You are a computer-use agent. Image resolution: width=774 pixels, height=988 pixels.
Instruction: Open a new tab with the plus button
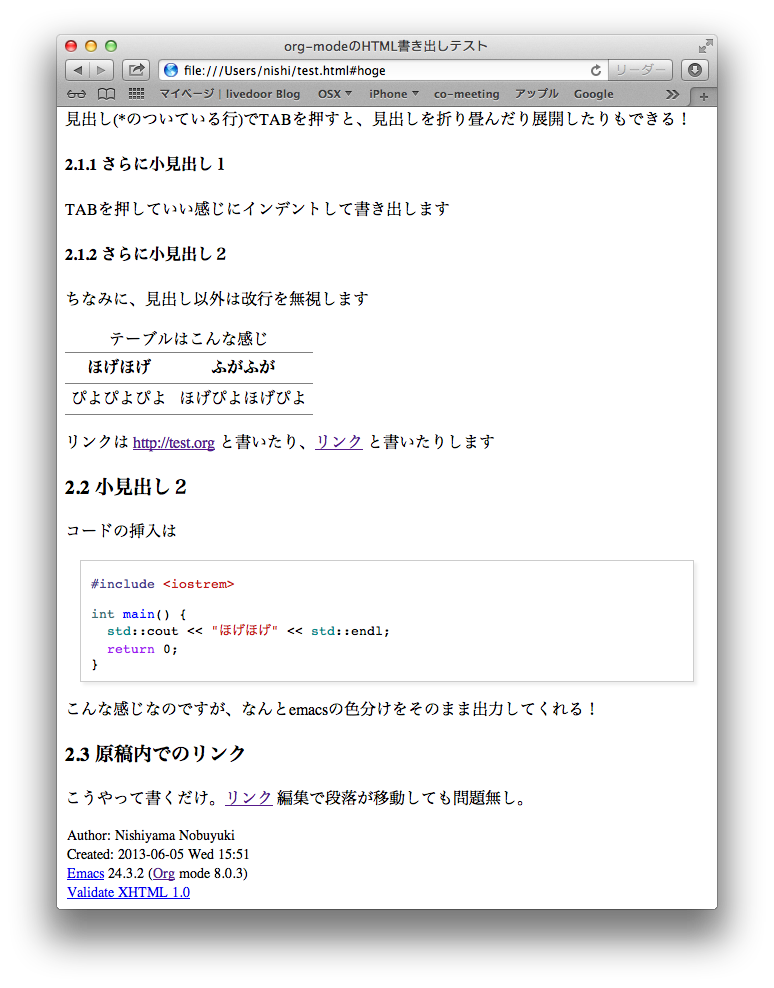tap(703, 96)
